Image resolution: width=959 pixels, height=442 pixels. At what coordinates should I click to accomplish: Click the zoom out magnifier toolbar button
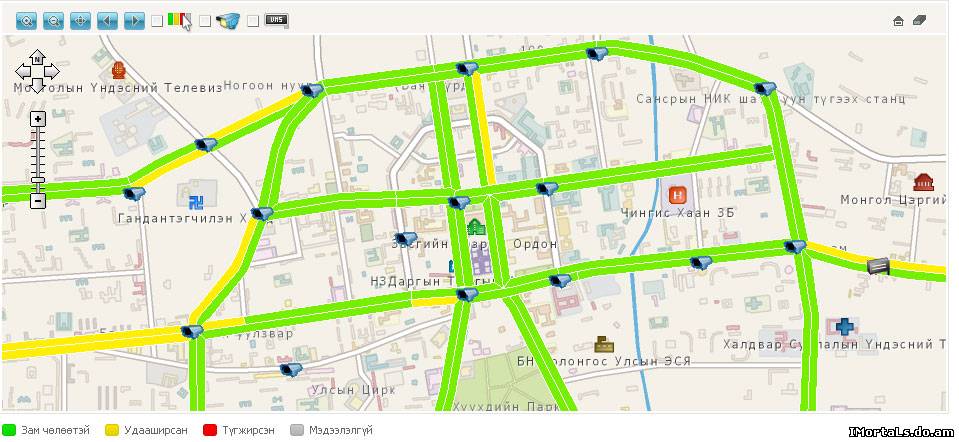53,21
